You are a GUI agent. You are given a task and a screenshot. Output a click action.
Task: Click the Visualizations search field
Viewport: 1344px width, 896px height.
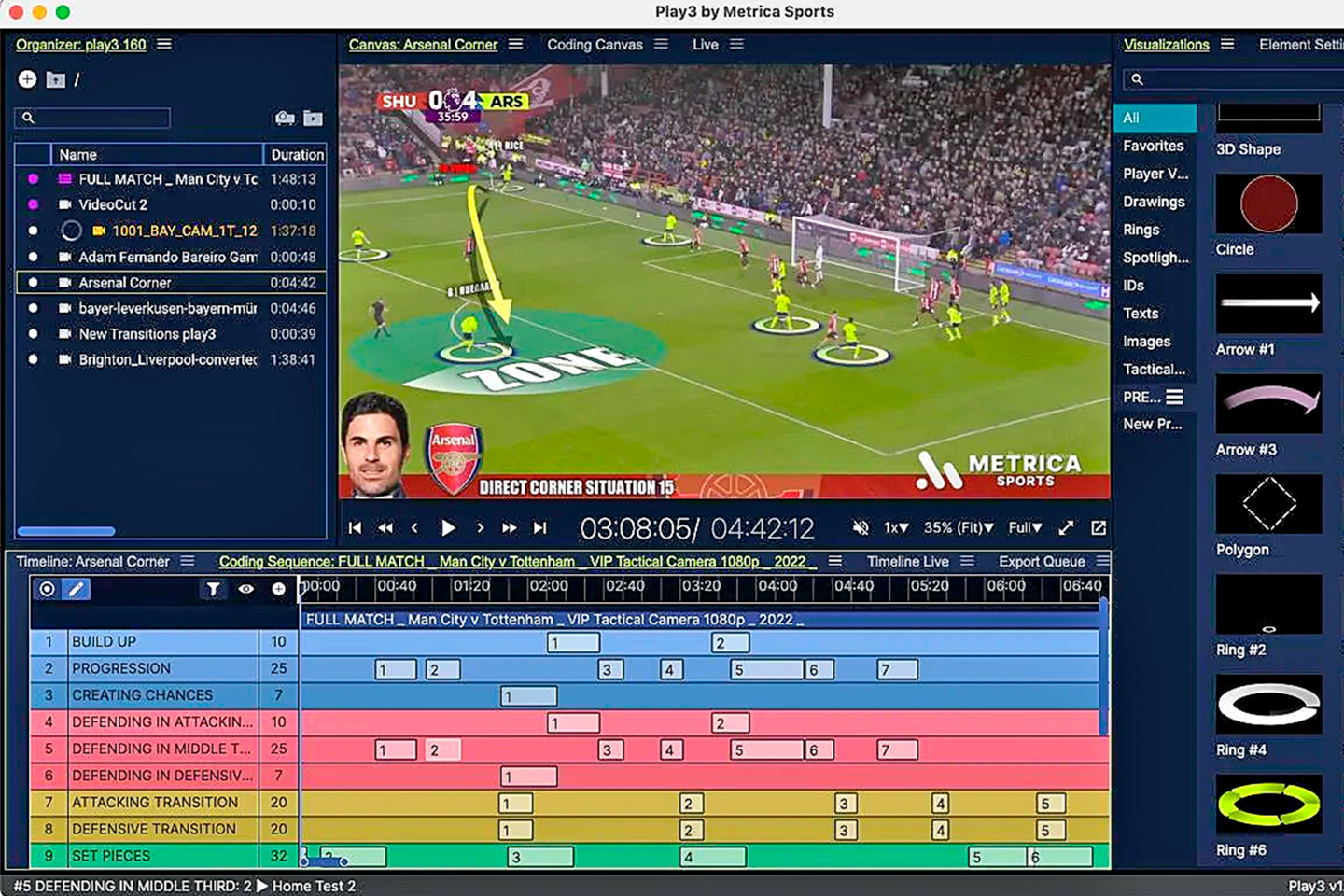pos(1234,79)
